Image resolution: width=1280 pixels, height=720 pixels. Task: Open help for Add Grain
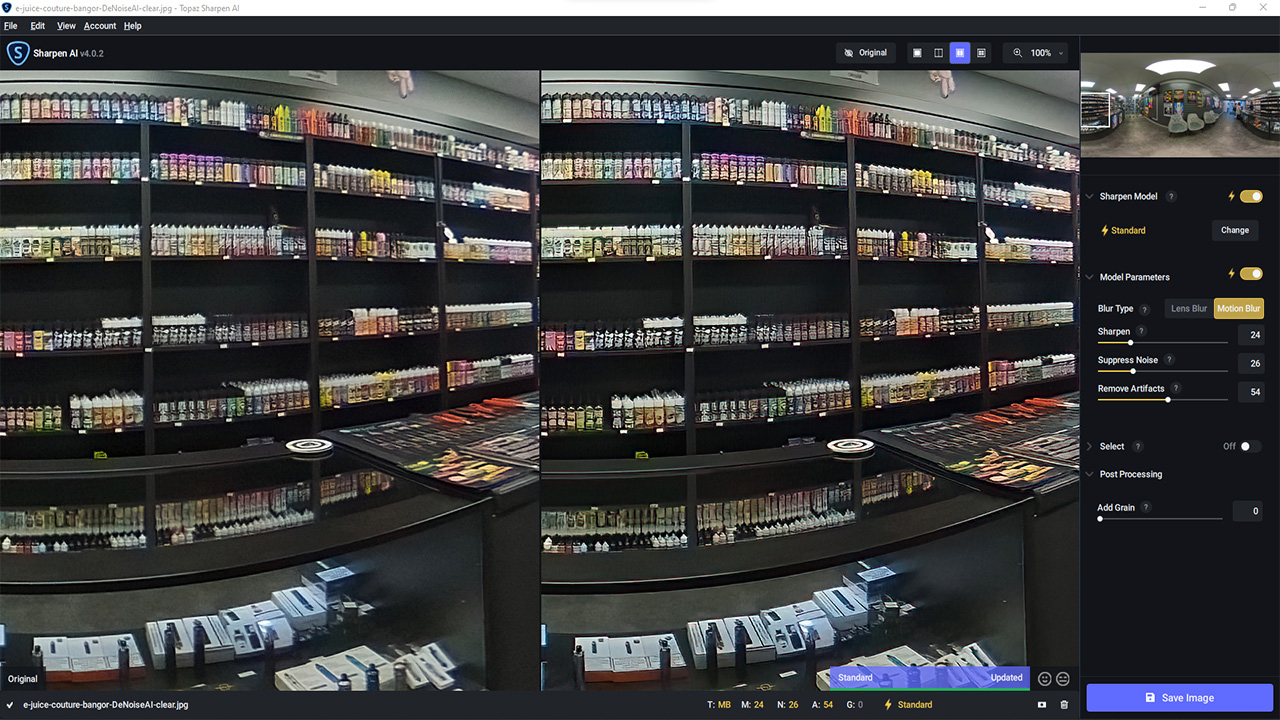[1146, 507]
